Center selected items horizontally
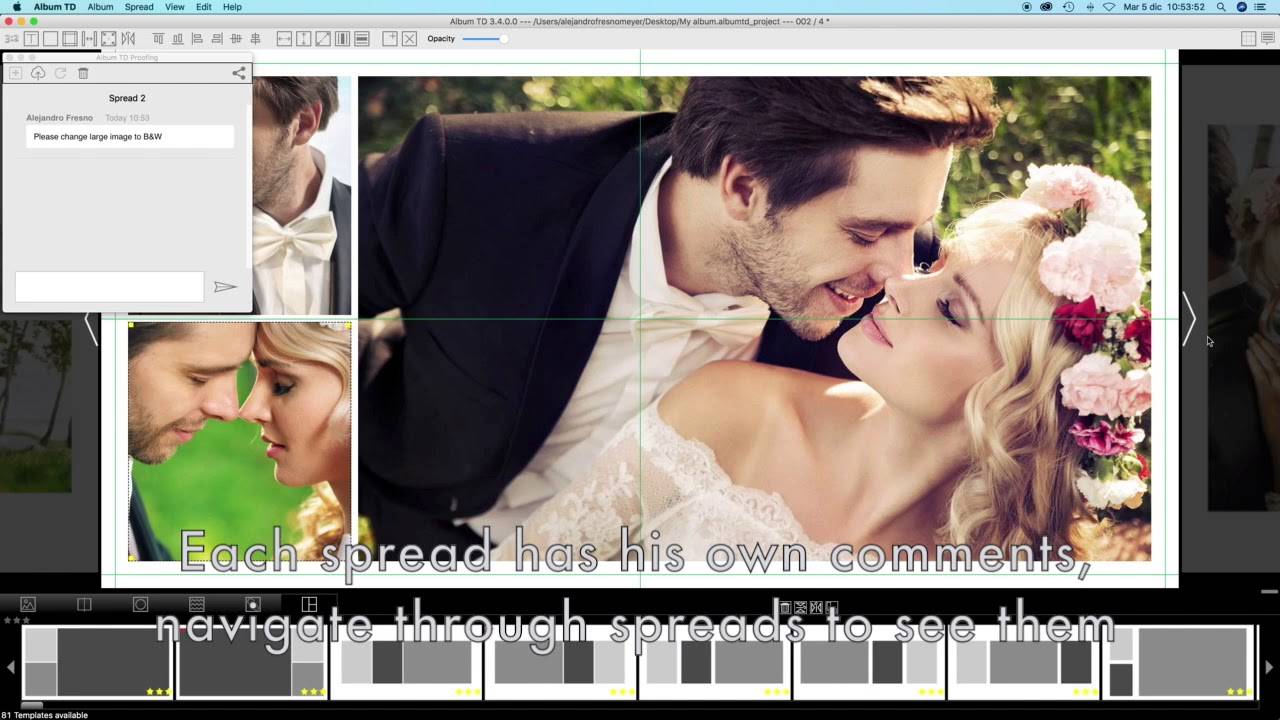 tap(255, 39)
